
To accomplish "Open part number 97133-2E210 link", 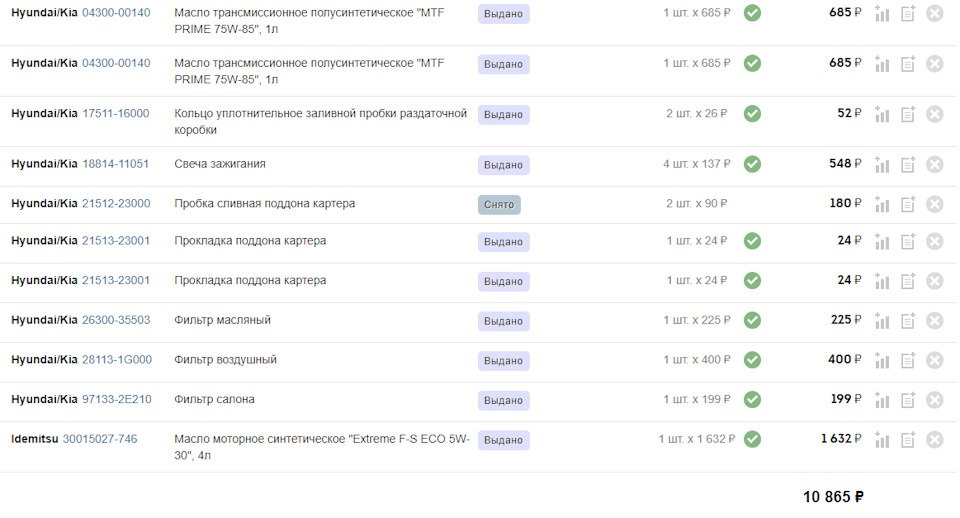I will pyautogui.click(x=117, y=400).
